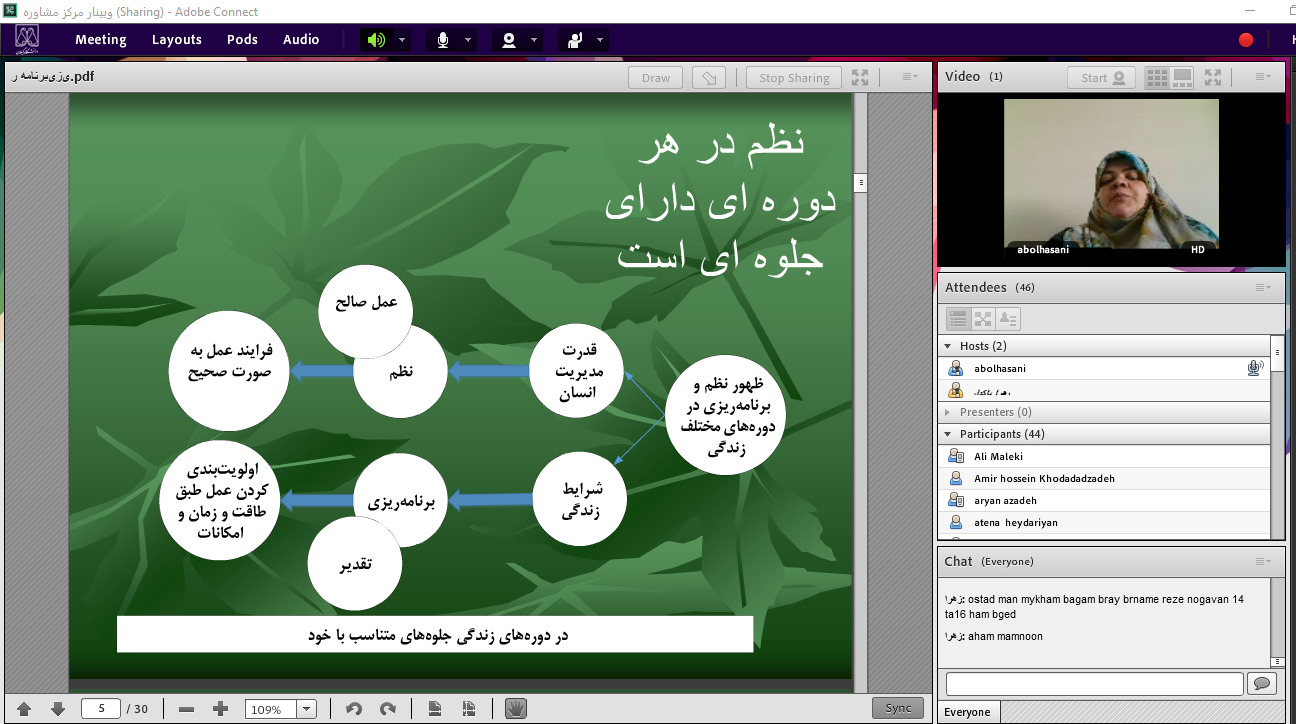This screenshot has width=1296, height=724.
Task: Go to the next slide page
Action: tap(58, 708)
